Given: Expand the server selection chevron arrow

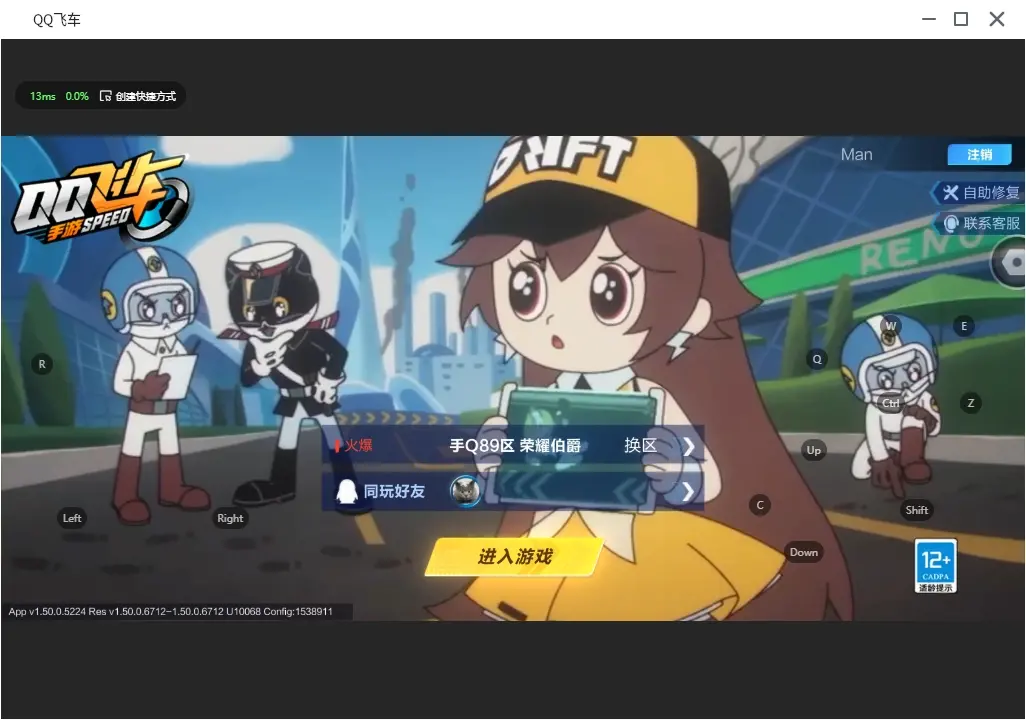Looking at the screenshot, I should point(688,446).
